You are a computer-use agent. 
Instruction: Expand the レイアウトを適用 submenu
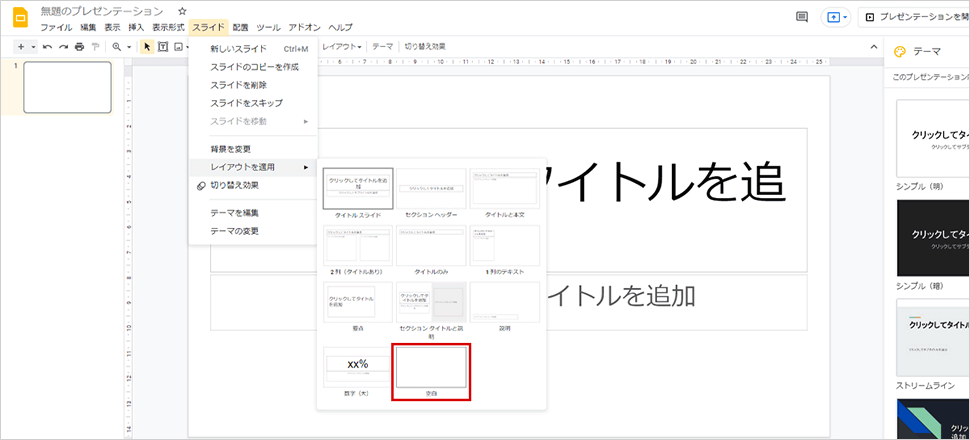click(x=253, y=167)
